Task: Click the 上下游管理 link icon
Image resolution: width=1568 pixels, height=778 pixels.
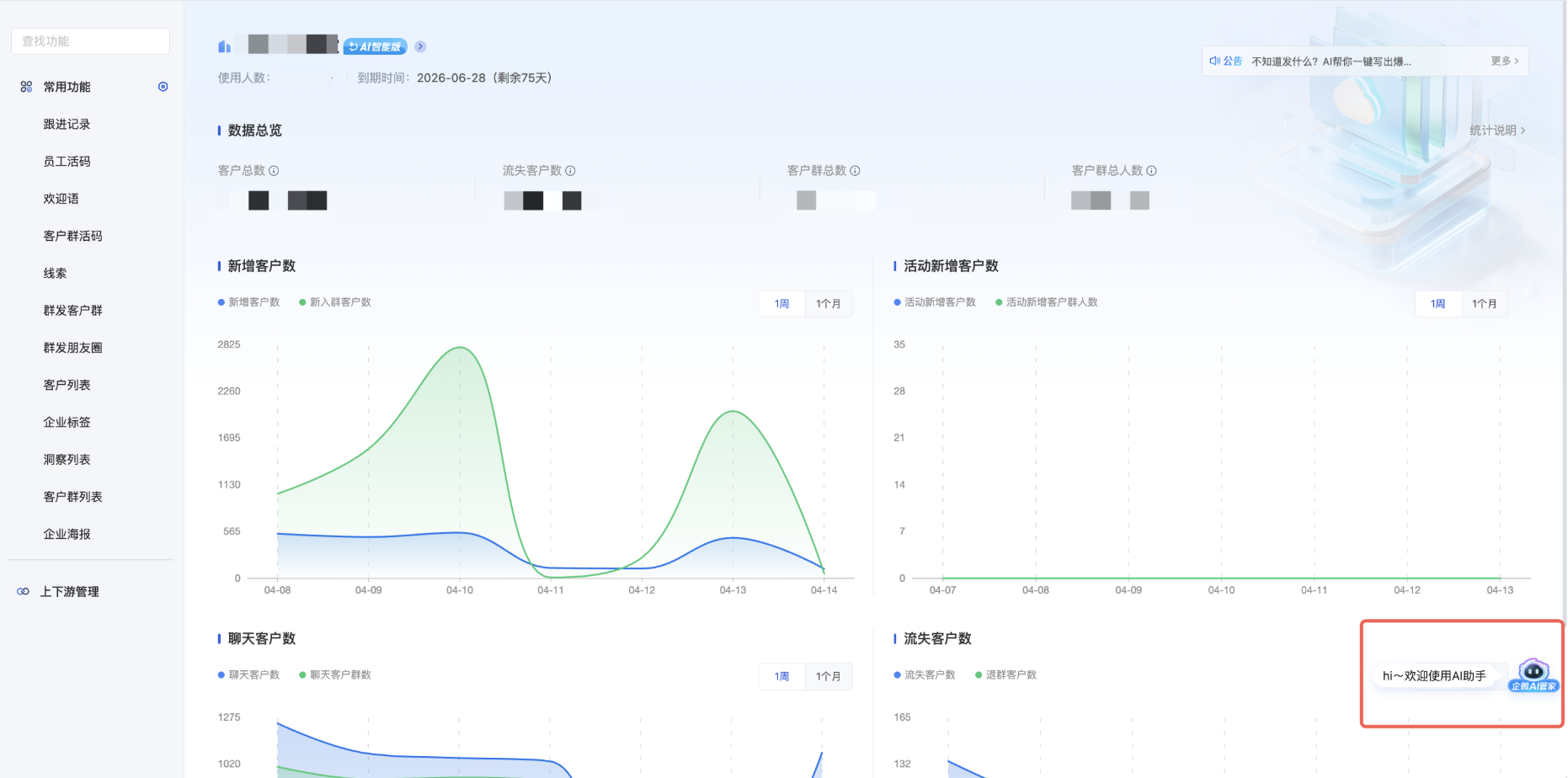Action: coord(24,592)
